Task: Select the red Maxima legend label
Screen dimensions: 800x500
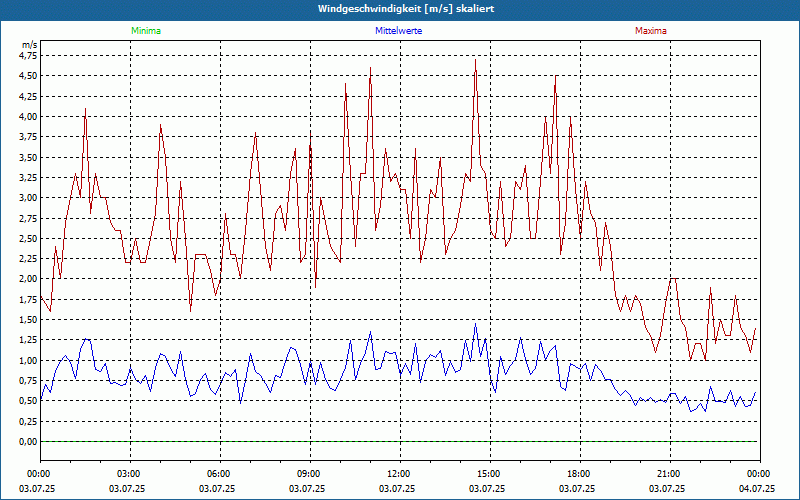Action: pyautogui.click(x=650, y=31)
